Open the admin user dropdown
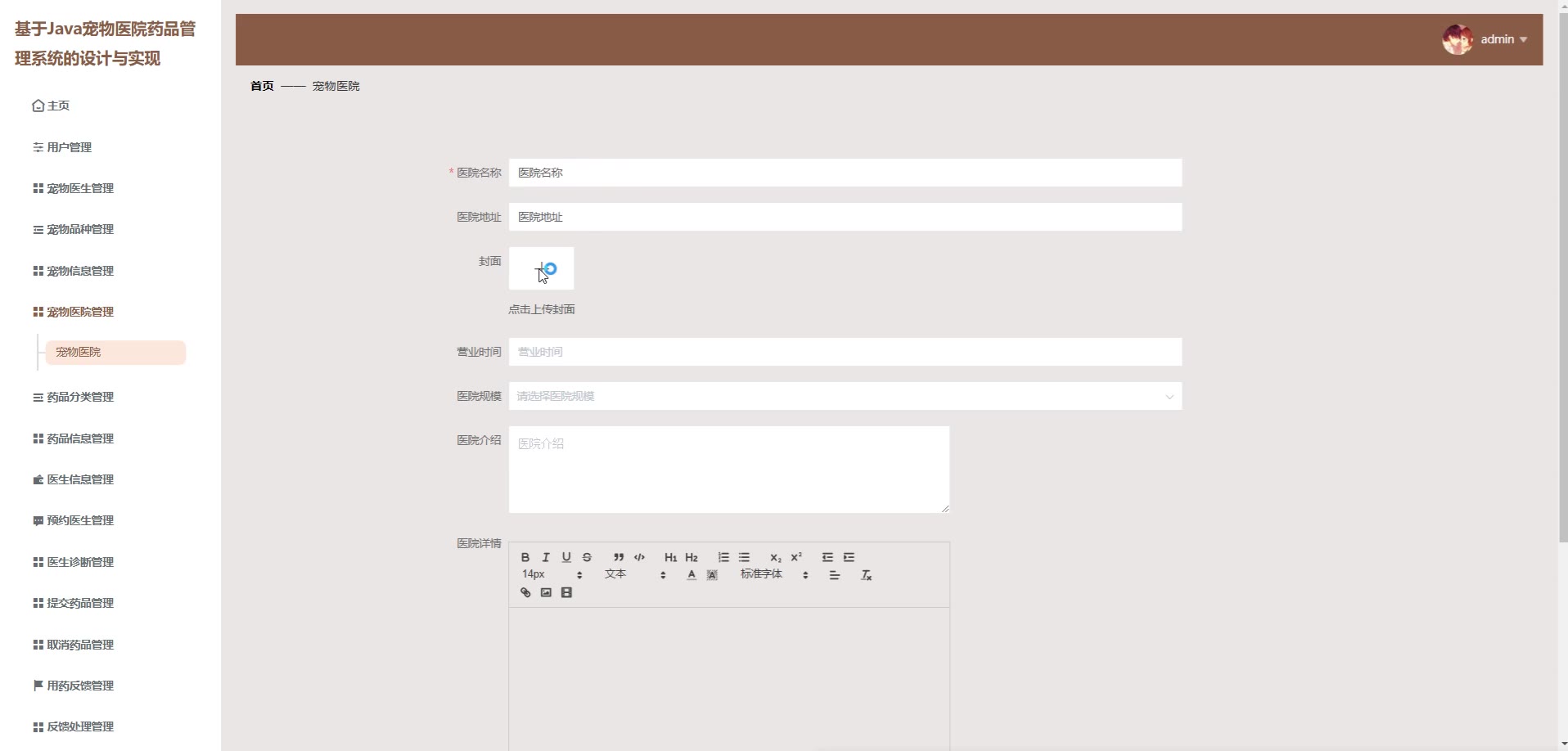The height and width of the screenshot is (751, 1568). pyautogui.click(x=1504, y=39)
